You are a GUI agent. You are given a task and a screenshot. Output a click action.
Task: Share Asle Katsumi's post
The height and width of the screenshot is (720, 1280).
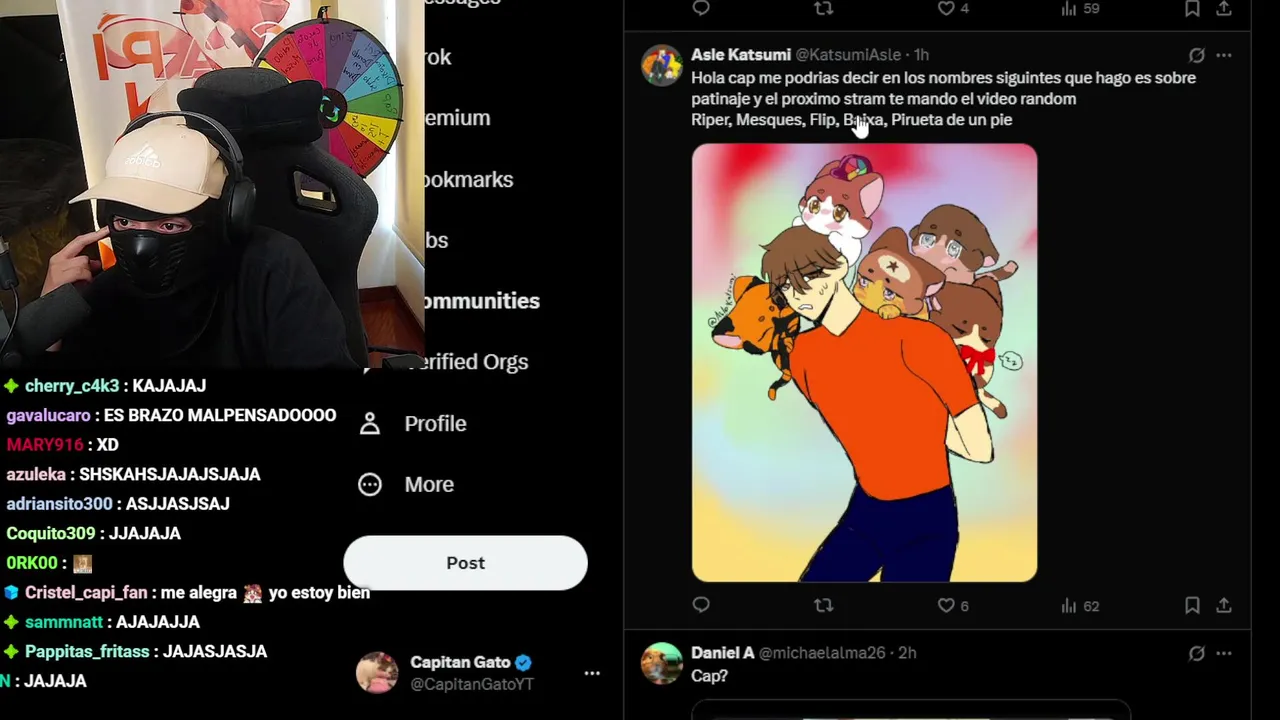pos(1224,605)
